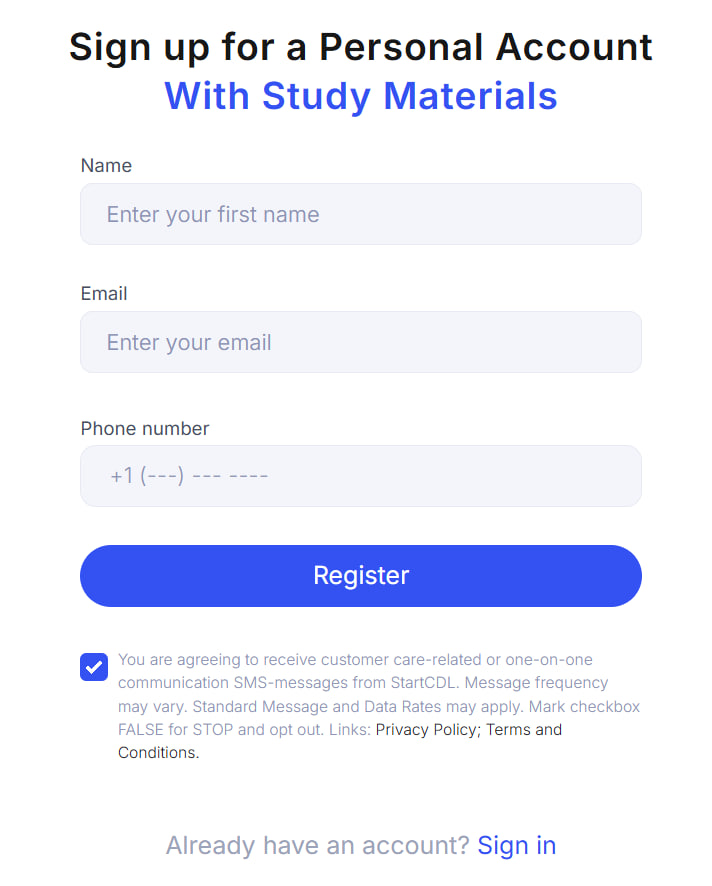Image resolution: width=712 pixels, height=886 pixels.
Task: Click the Email field label
Action: point(104,294)
